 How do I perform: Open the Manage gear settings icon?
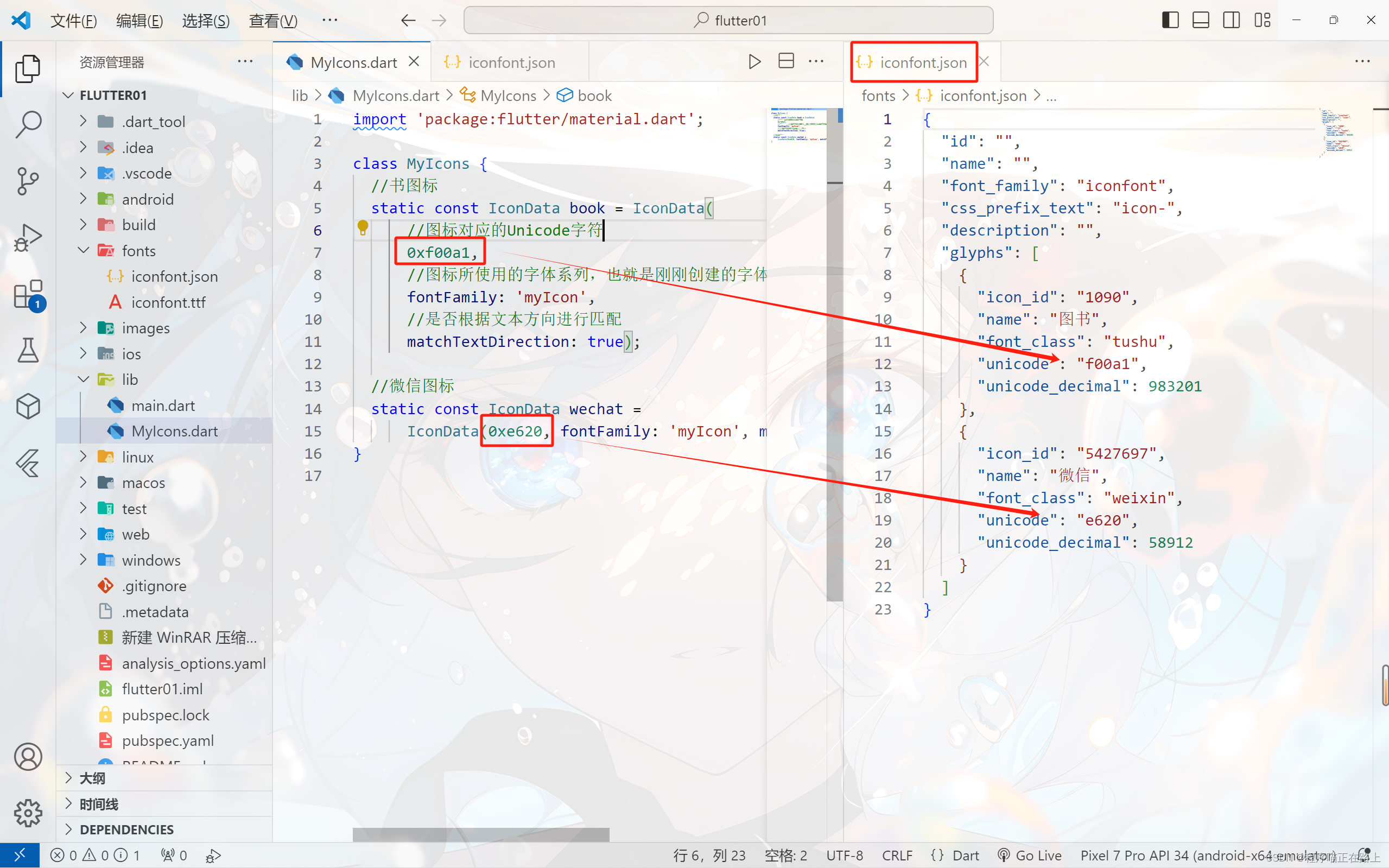[28, 813]
